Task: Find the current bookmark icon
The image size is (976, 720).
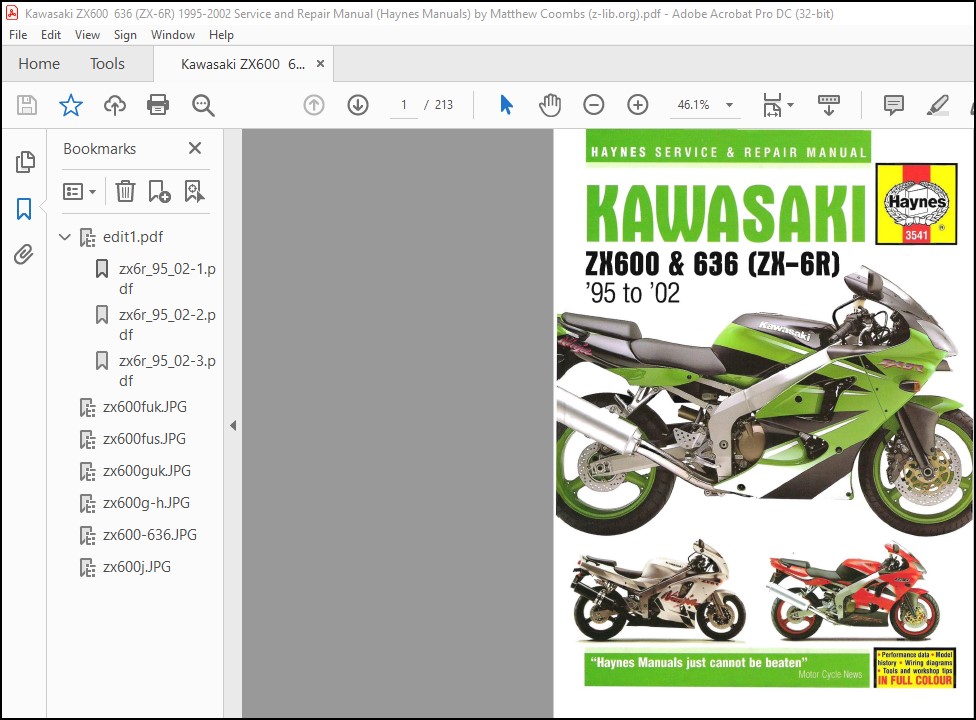Action: 194,191
